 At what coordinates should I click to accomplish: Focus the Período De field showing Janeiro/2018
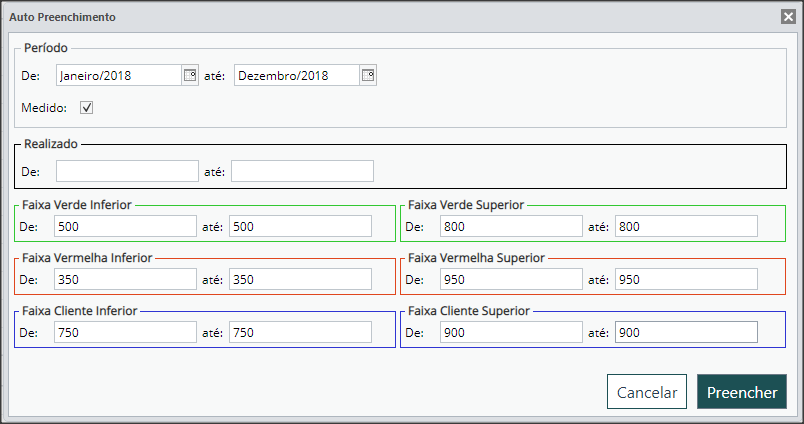coord(119,75)
